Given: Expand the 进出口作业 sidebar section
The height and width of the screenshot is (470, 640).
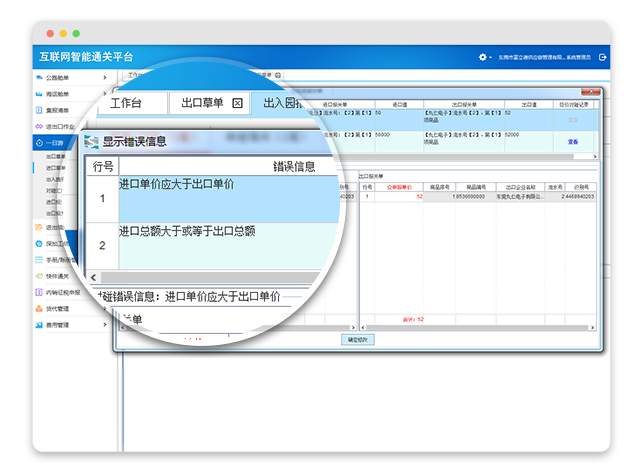Looking at the screenshot, I should coord(70,127).
